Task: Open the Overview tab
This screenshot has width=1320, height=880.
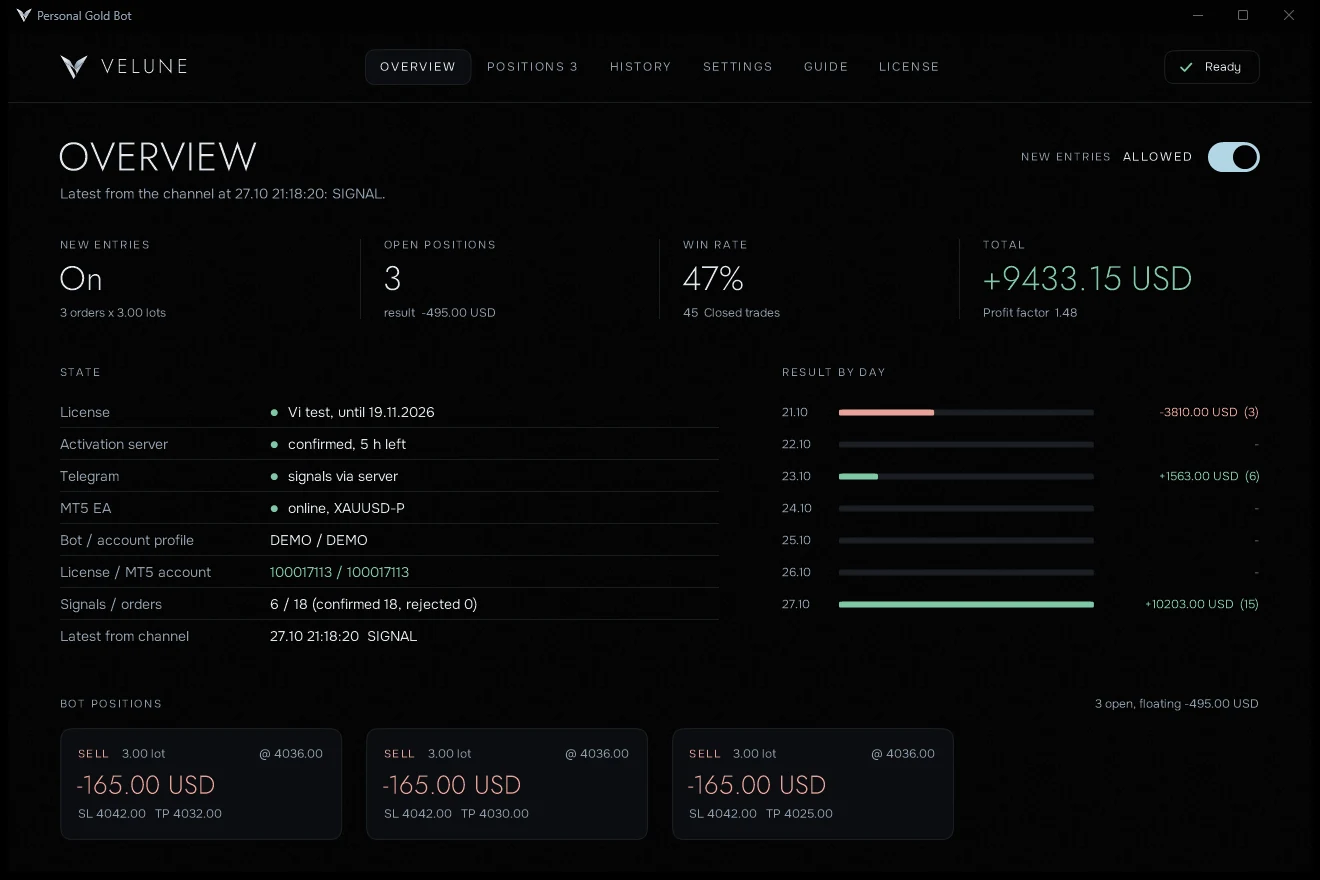Action: click(x=418, y=67)
